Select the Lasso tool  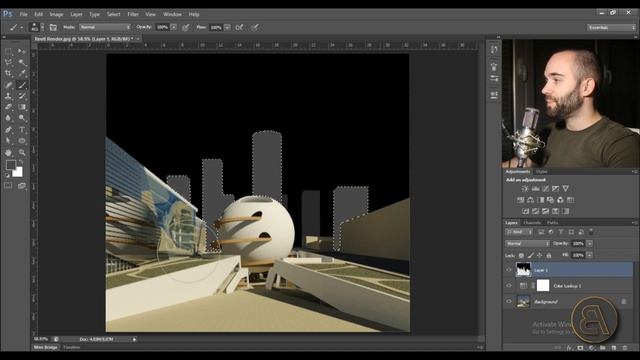click(x=8, y=62)
